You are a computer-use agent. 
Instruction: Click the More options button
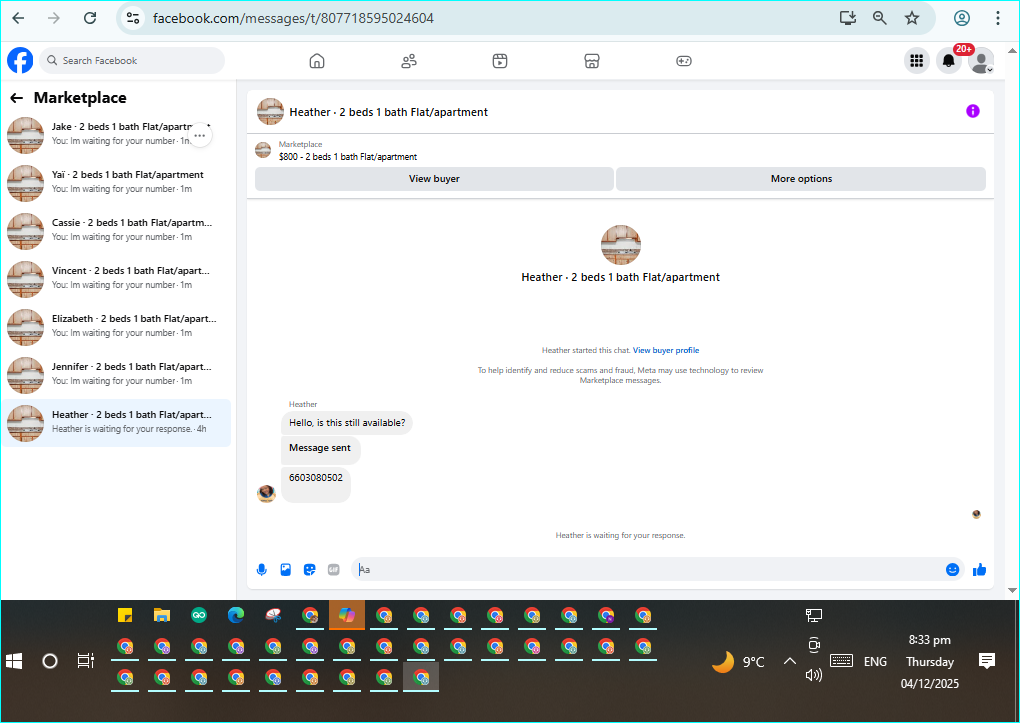click(x=801, y=179)
